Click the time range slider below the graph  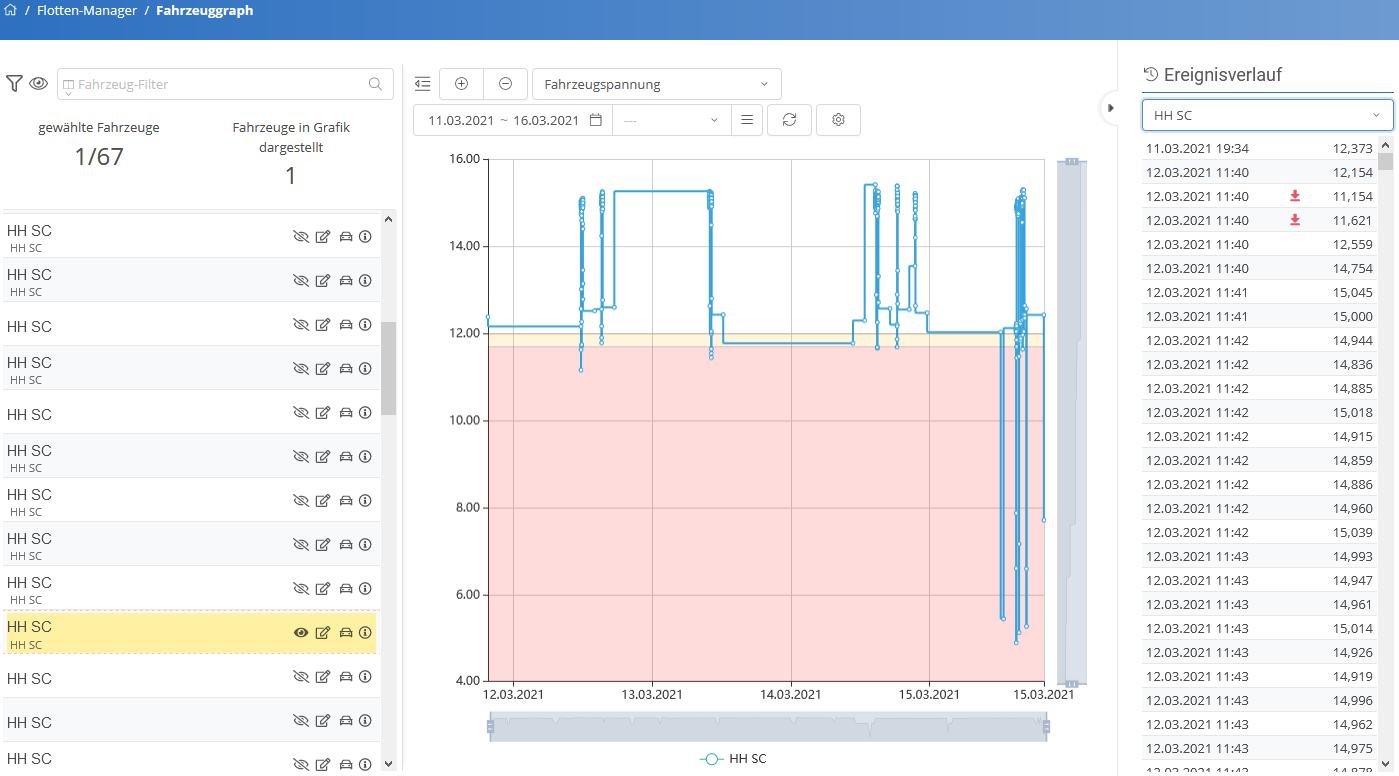pyautogui.click(x=767, y=727)
